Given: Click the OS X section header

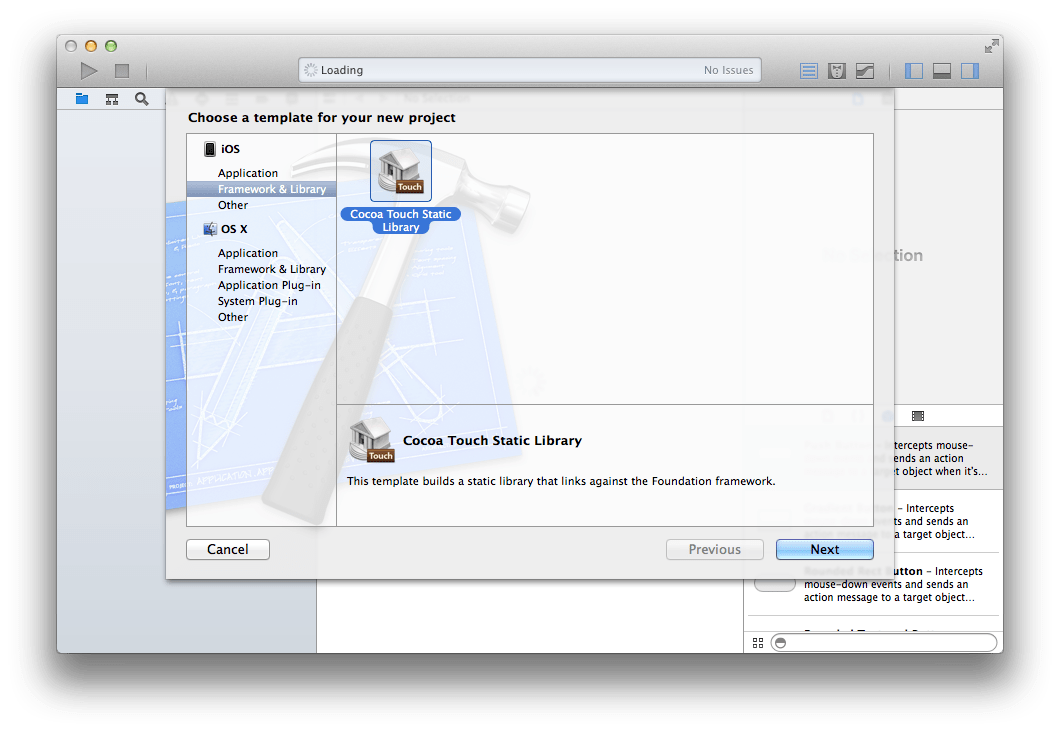Looking at the screenshot, I should [226, 229].
